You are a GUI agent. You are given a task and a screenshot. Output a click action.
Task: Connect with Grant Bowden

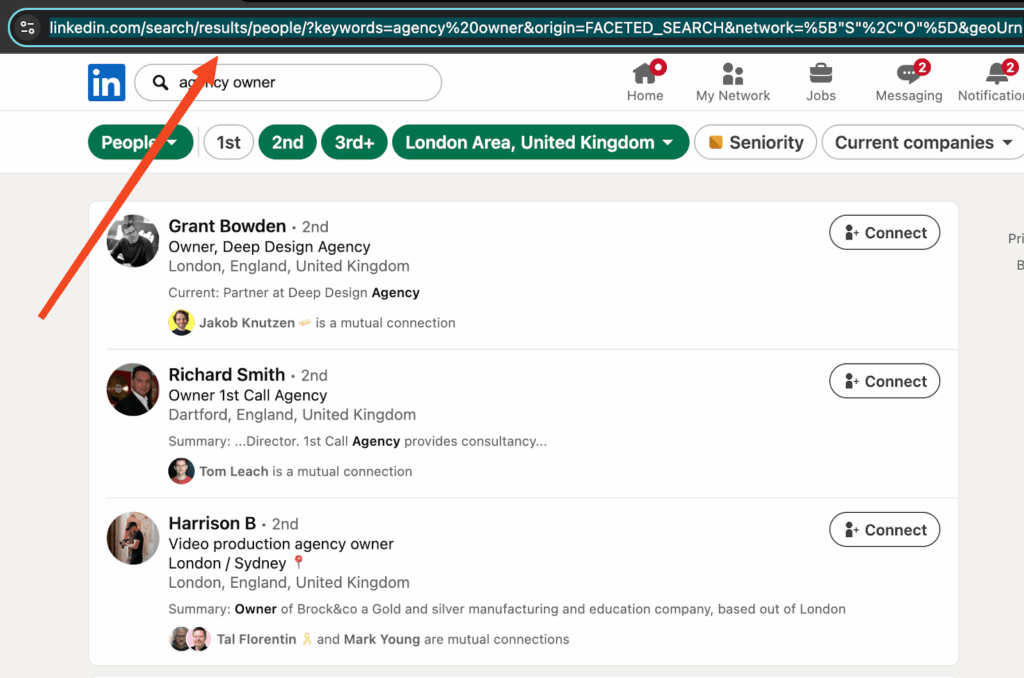coord(884,232)
